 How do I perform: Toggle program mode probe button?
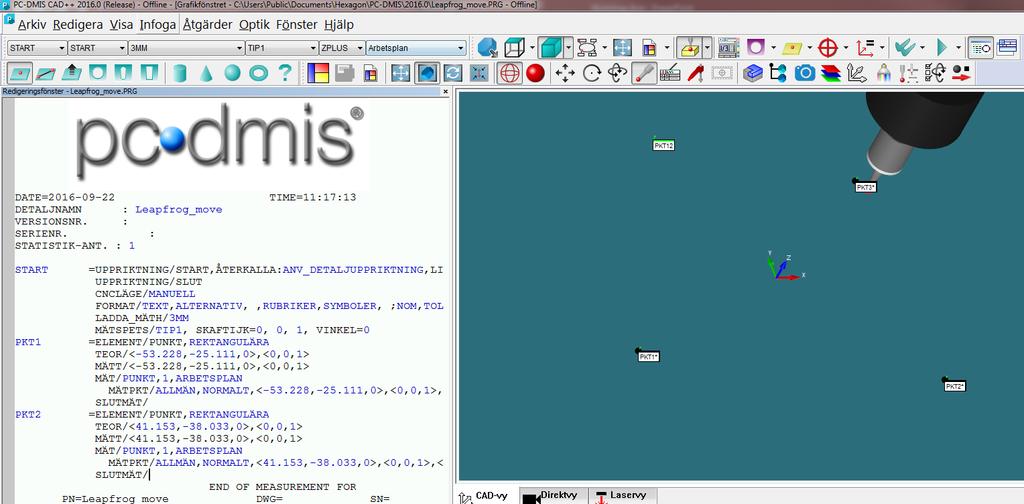coord(644,72)
